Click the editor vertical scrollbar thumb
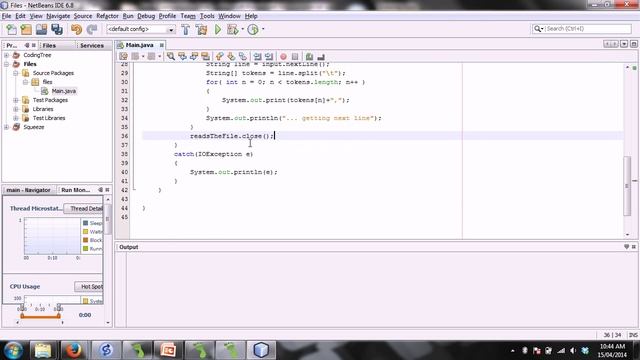The height and width of the screenshot is (360, 640). (627, 185)
